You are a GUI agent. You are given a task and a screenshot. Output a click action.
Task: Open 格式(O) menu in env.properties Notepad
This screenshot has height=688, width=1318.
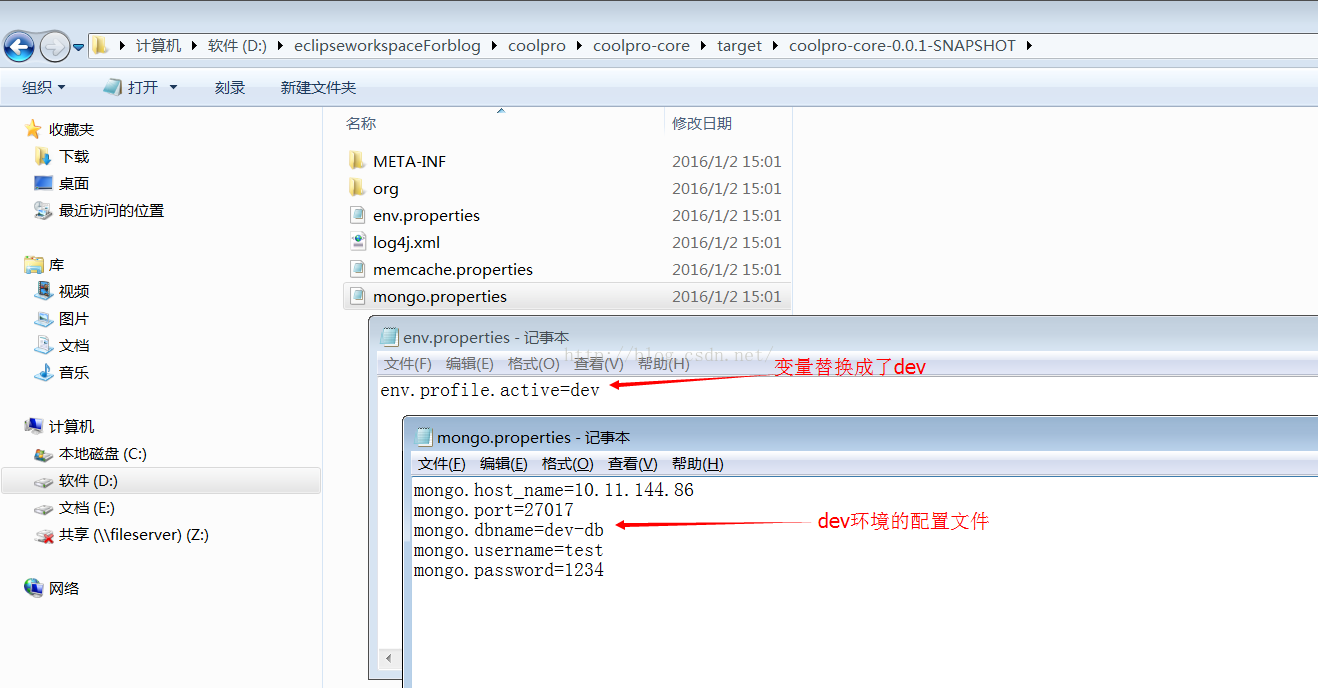tap(534, 364)
